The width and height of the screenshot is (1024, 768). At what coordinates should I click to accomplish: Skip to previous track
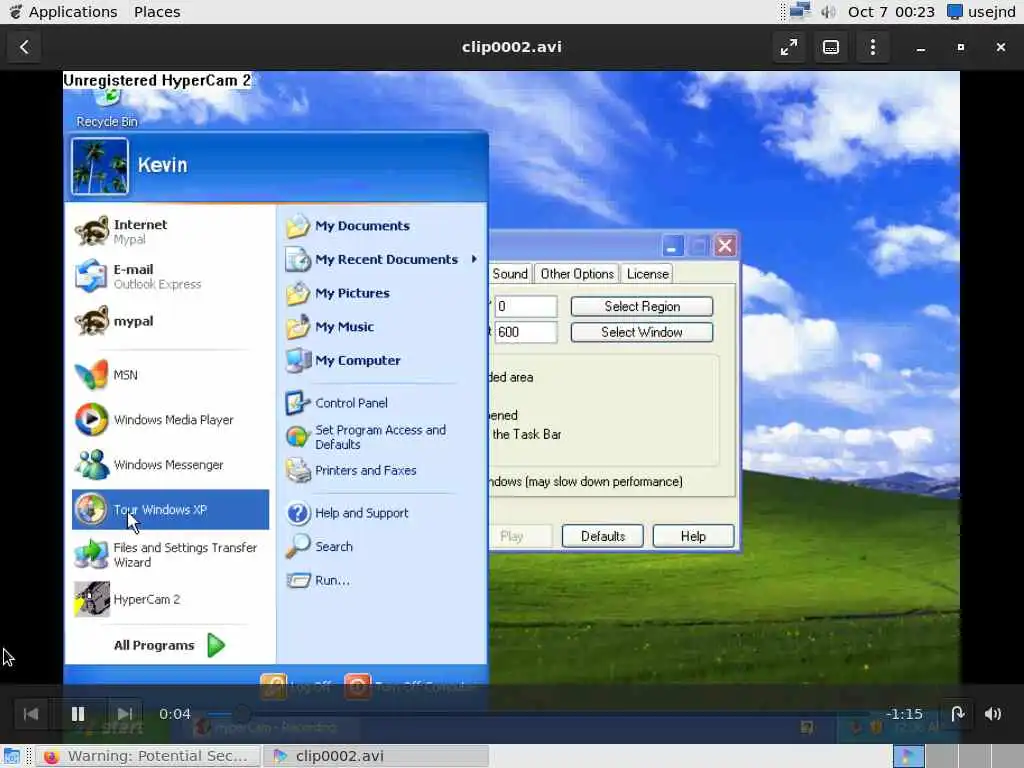[31, 714]
